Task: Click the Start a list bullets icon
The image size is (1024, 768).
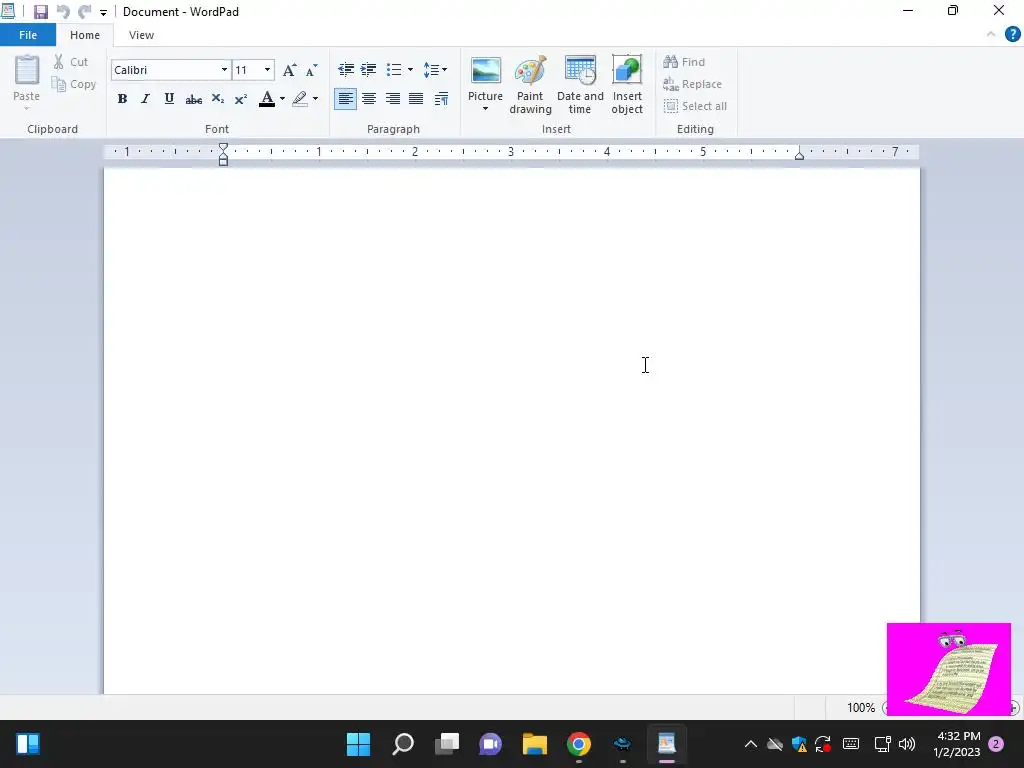Action: (x=394, y=69)
